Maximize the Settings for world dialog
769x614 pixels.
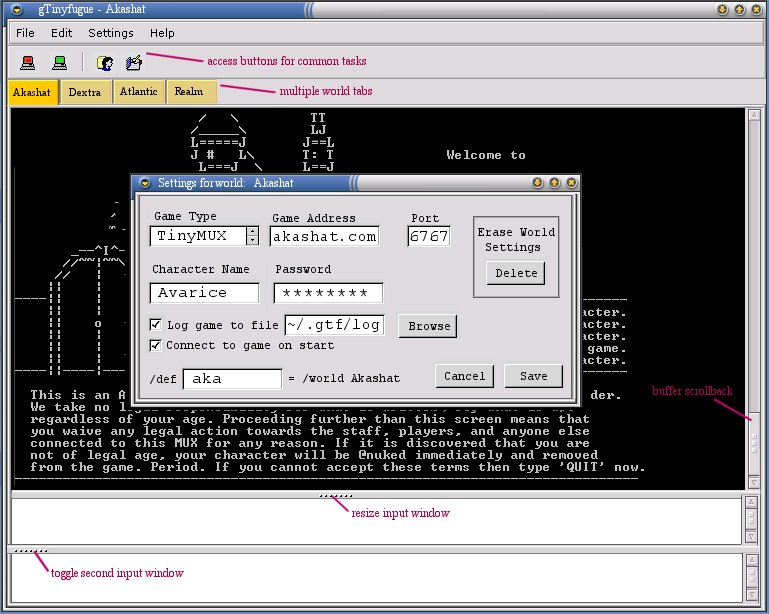tap(555, 183)
